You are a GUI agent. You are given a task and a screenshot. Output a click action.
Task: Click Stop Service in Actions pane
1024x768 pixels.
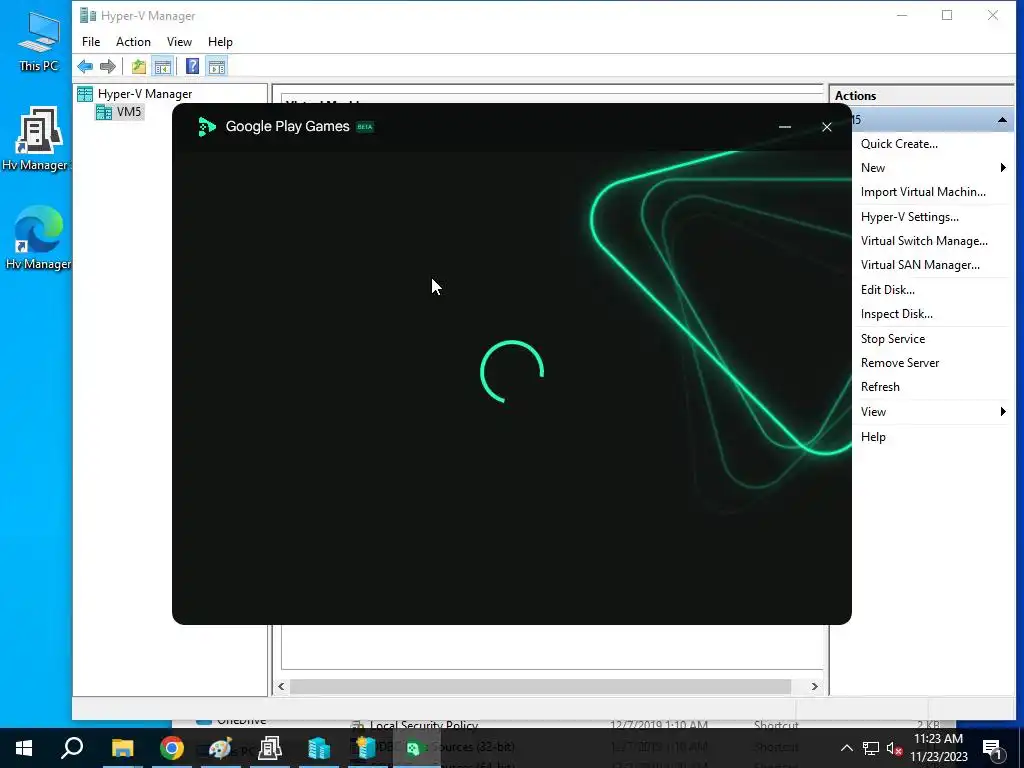892,339
